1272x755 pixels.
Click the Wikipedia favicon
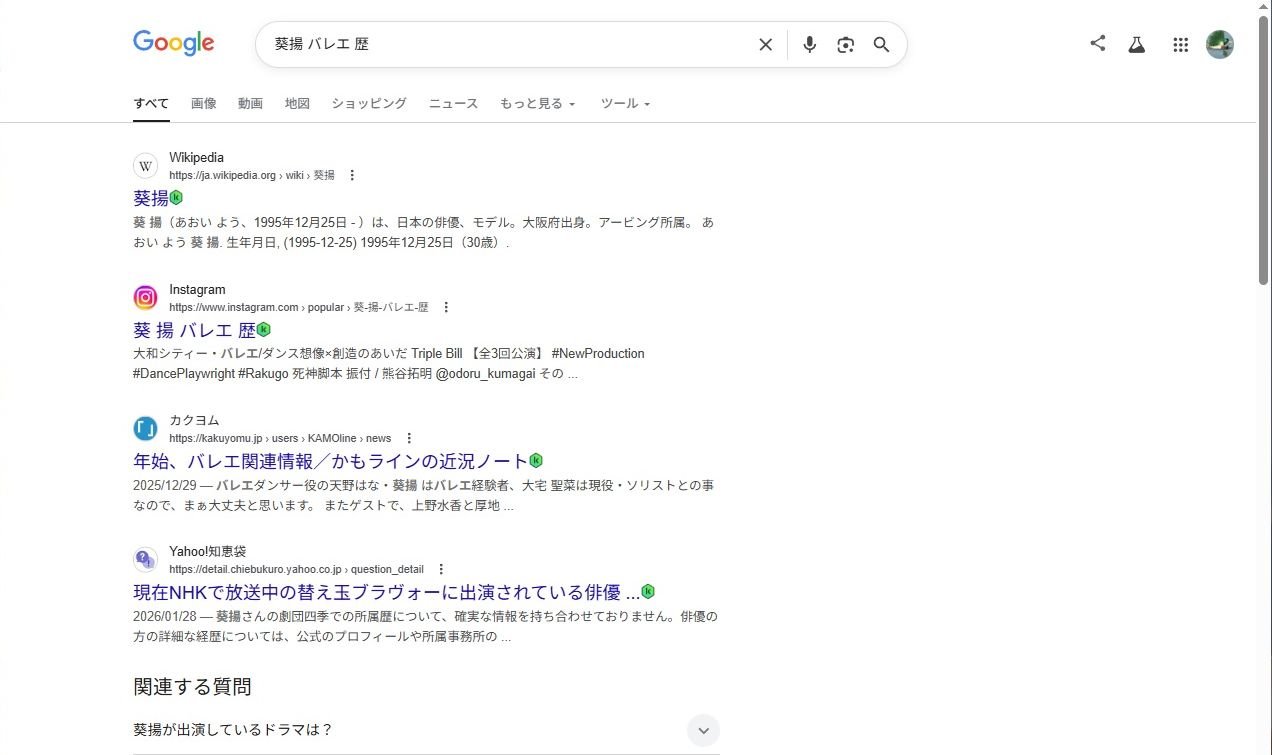pyautogui.click(x=146, y=166)
